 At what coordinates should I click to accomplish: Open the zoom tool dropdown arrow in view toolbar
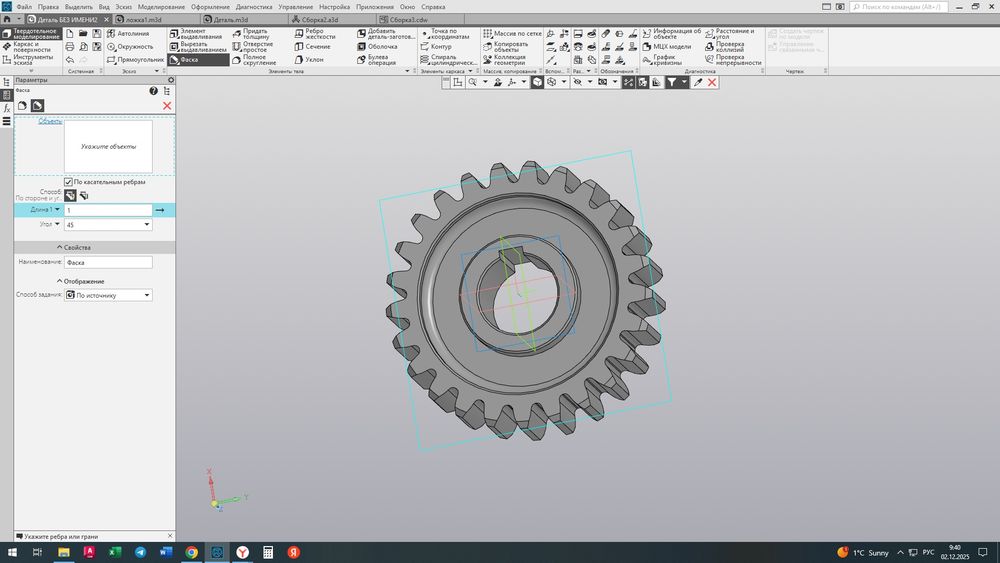[x=485, y=82]
